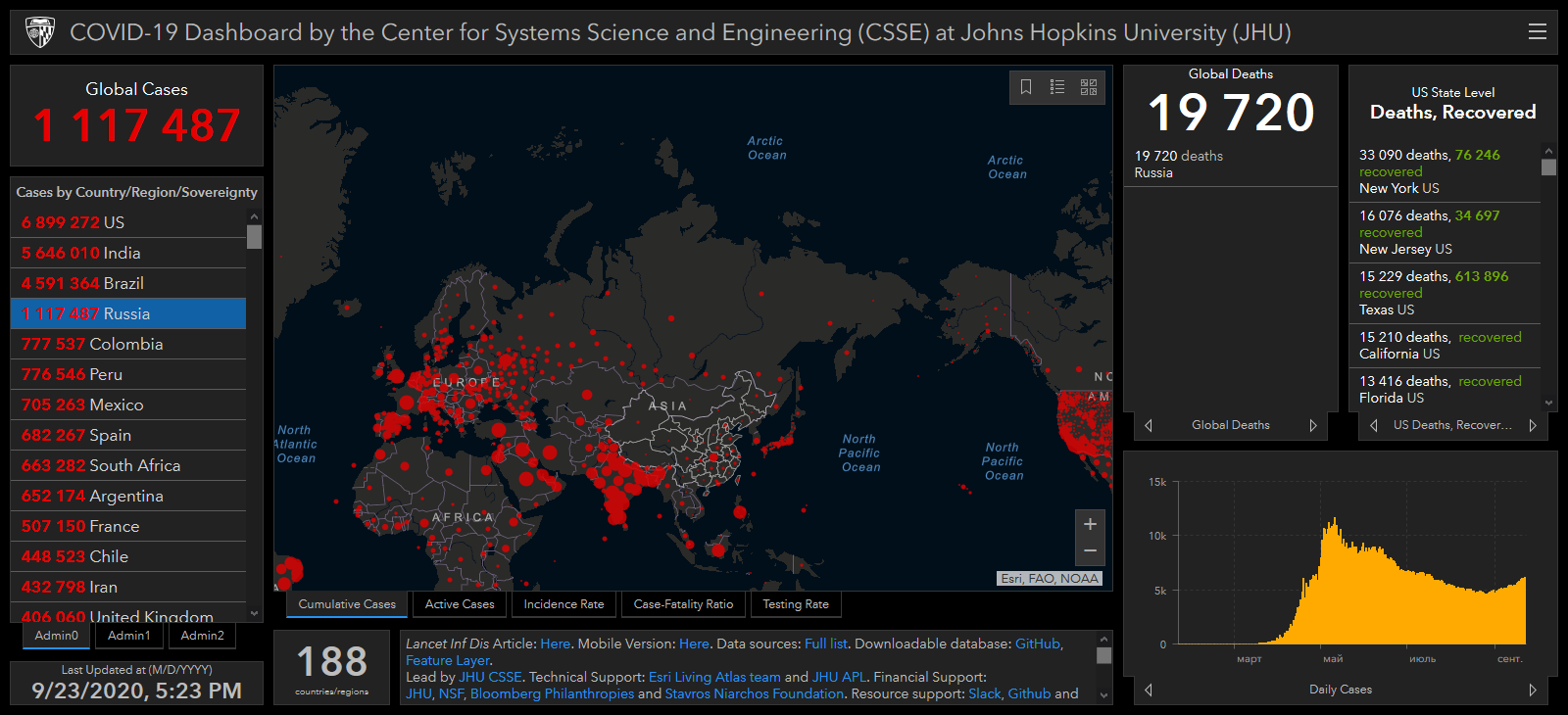Click left arrow beside Daily Cases

tap(1149, 690)
